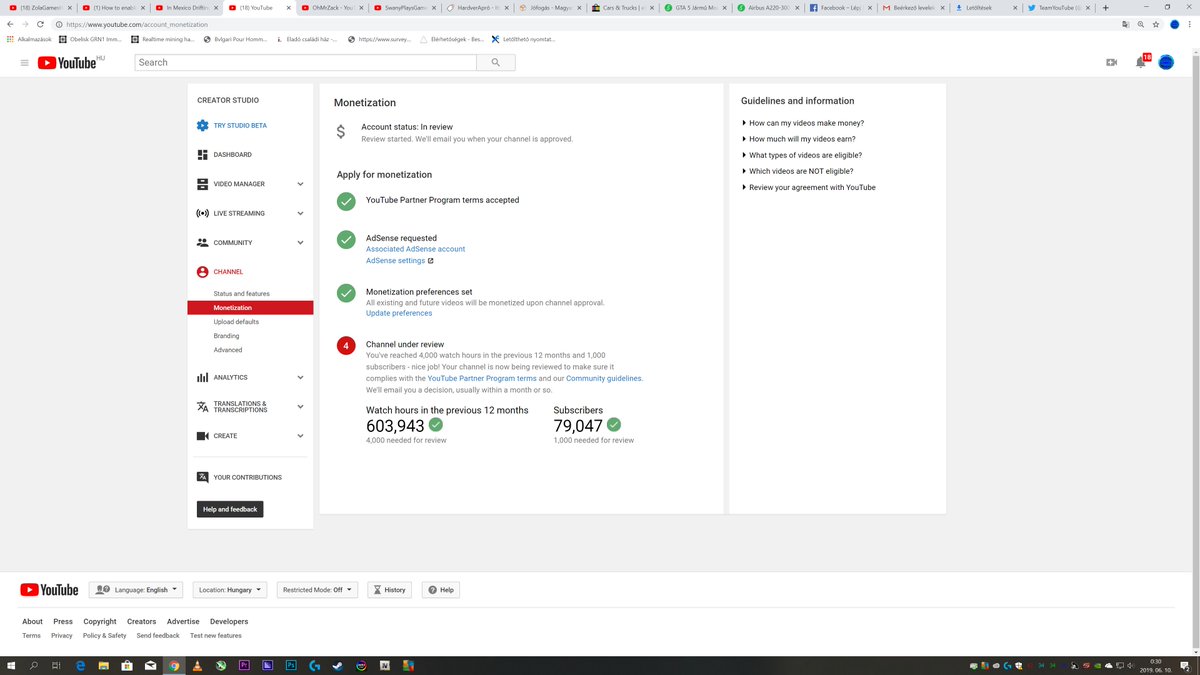The image size is (1200, 675).
Task: Open Premiere Pro from the taskbar
Action: coord(244,665)
